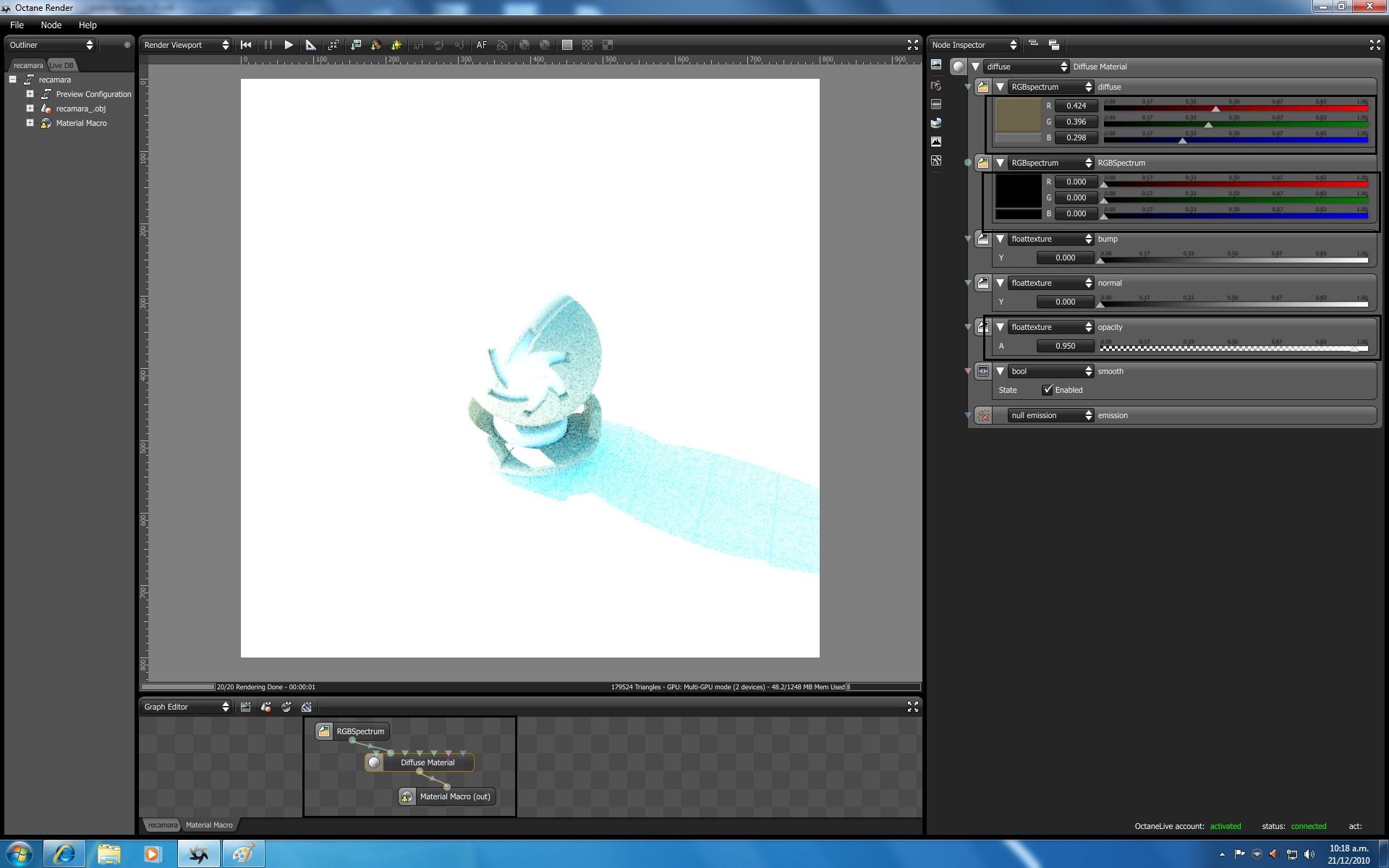Expand the Preview Configuration tree item
This screenshot has width=1389, height=868.
tap(30, 94)
